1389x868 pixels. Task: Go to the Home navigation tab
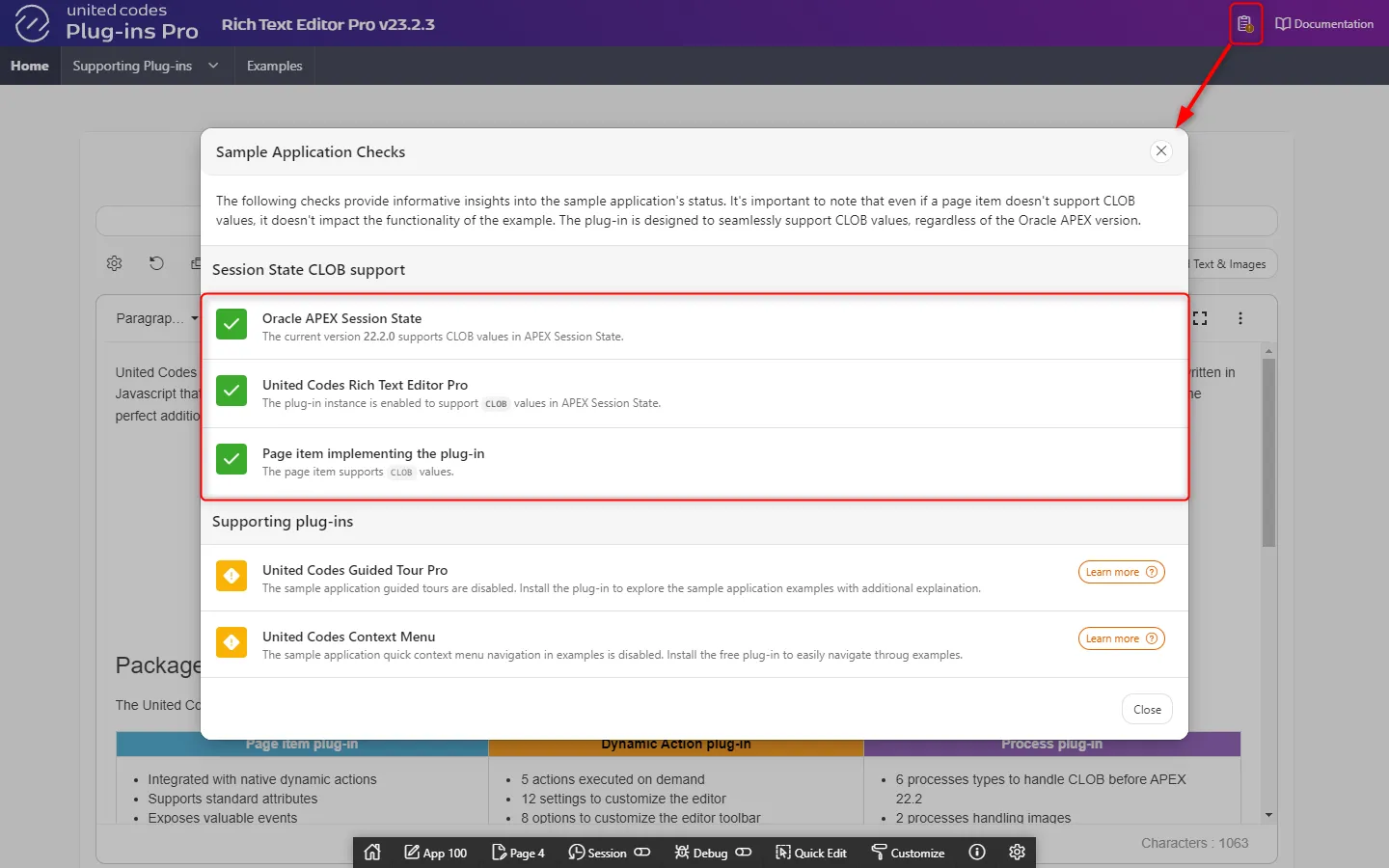tap(30, 66)
